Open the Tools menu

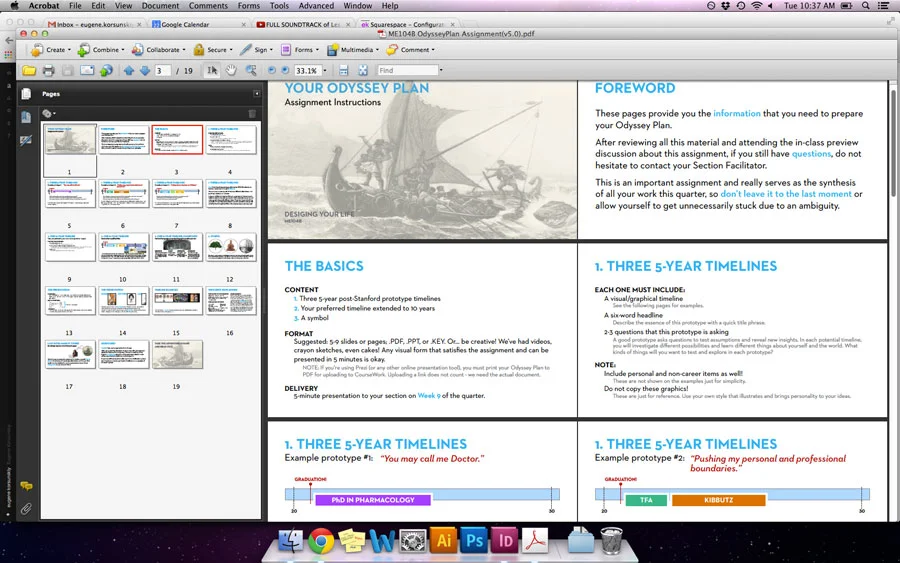pos(279,6)
